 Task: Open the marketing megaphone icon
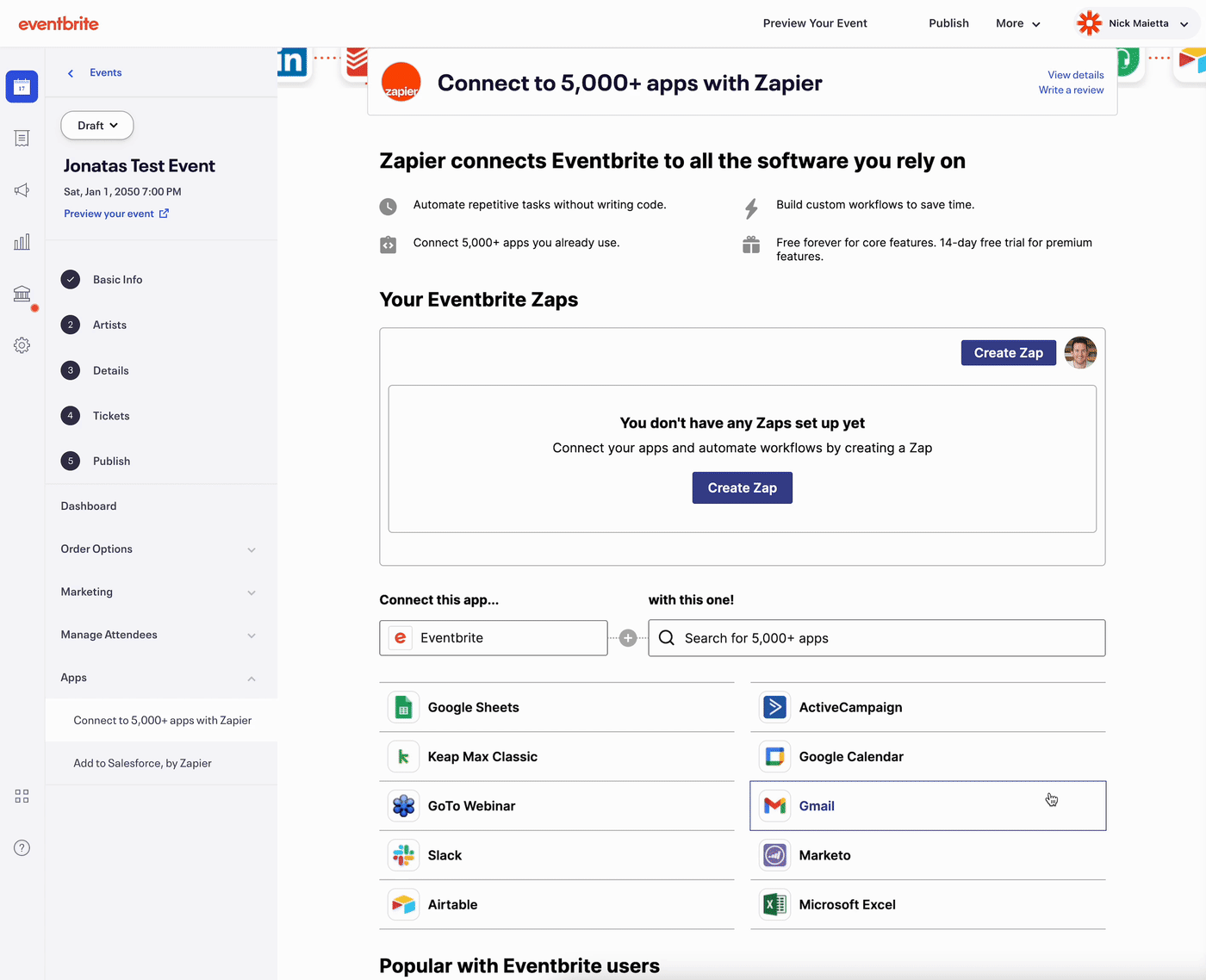click(22, 190)
